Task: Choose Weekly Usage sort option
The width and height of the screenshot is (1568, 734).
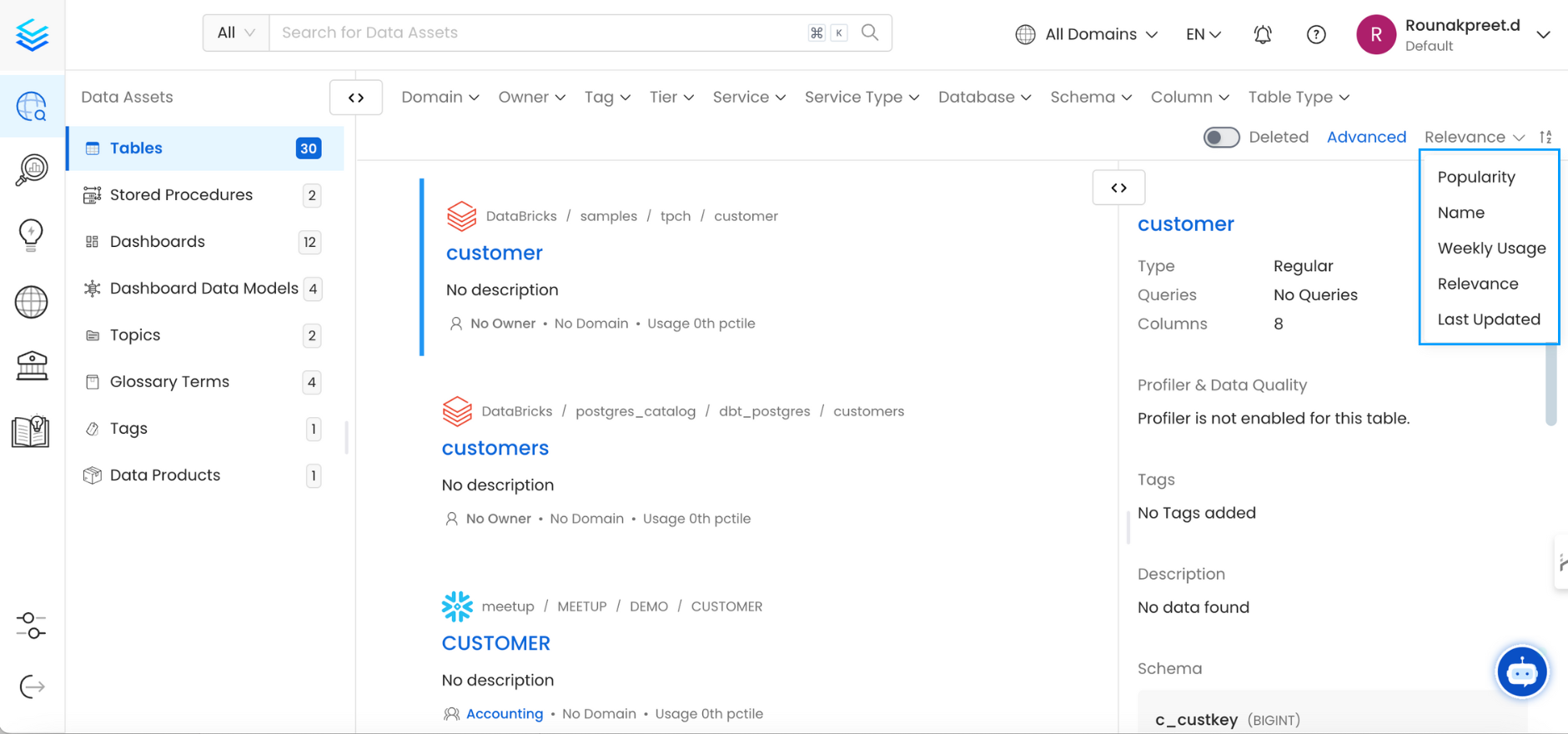Action: click(x=1491, y=249)
